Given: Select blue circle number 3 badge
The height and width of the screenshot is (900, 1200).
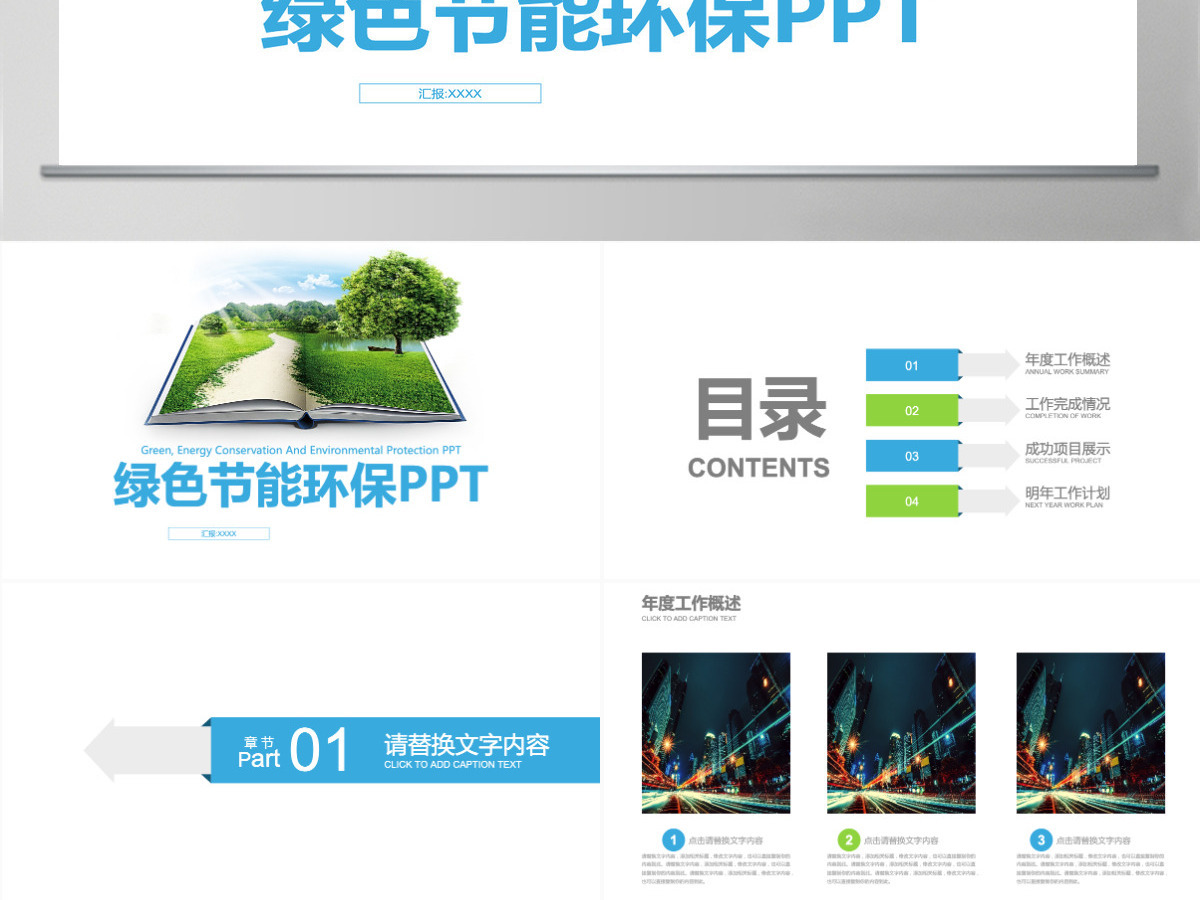Looking at the screenshot, I should tap(1041, 840).
